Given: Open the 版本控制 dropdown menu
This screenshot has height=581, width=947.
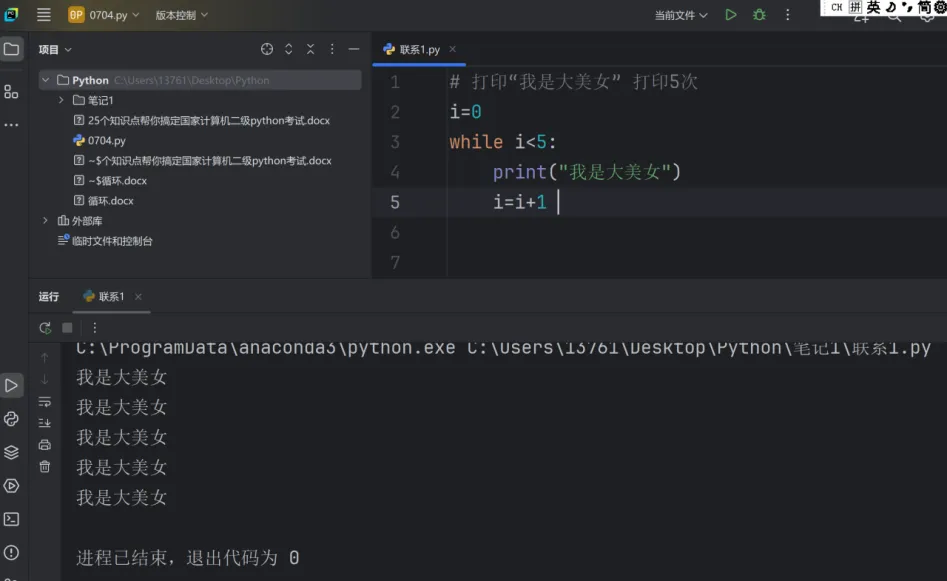Looking at the screenshot, I should 181,15.
